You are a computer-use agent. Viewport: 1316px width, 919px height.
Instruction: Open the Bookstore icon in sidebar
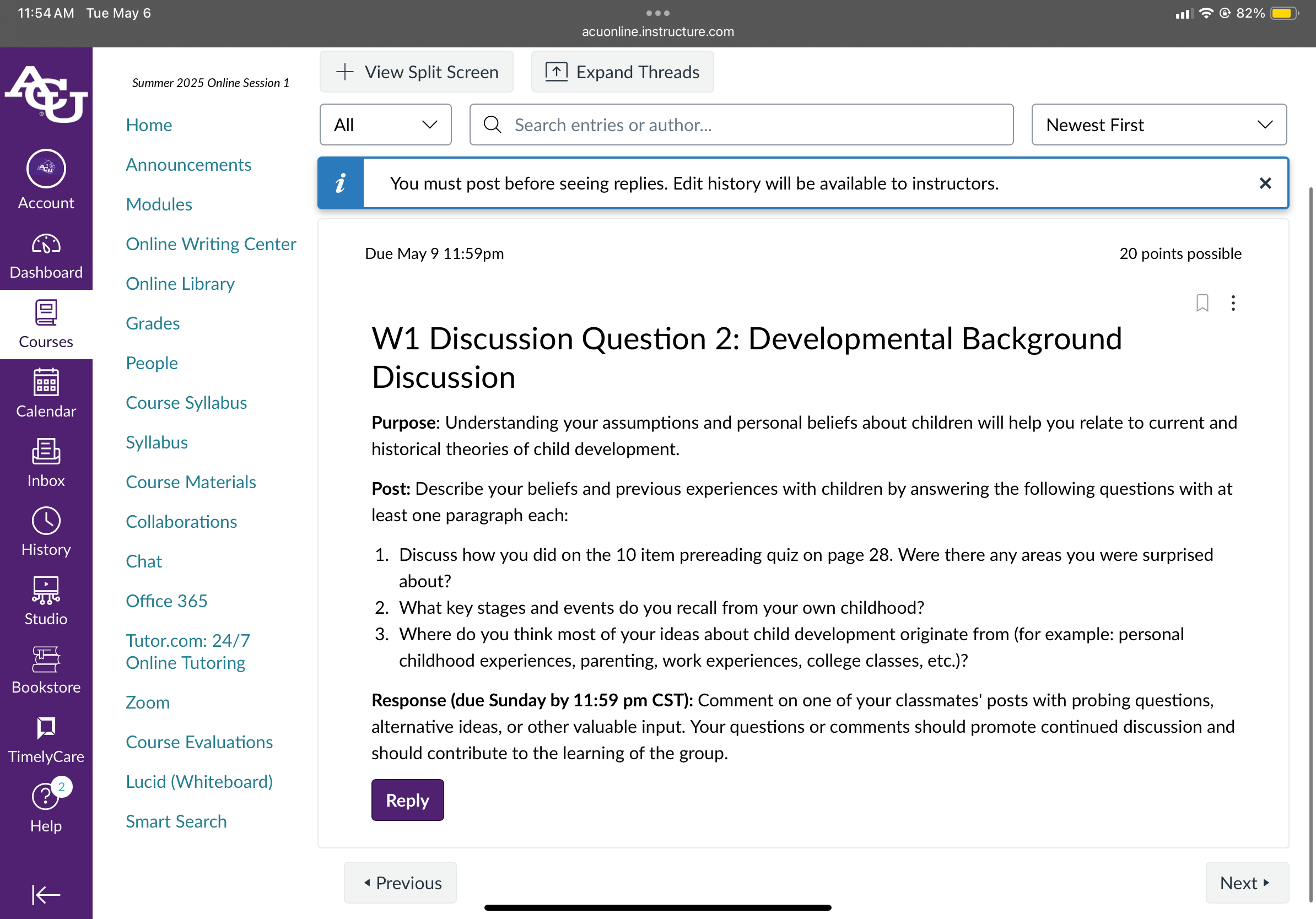(x=46, y=659)
